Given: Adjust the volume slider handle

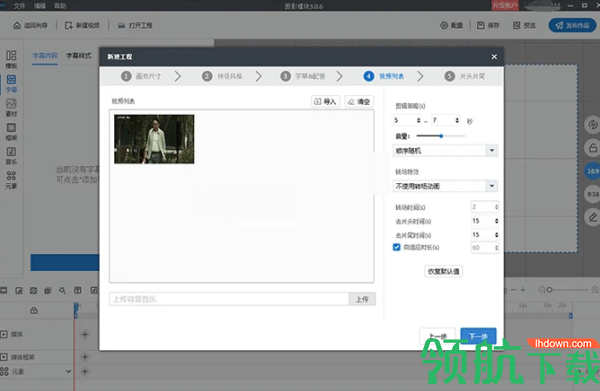Looking at the screenshot, I should pos(441,136).
